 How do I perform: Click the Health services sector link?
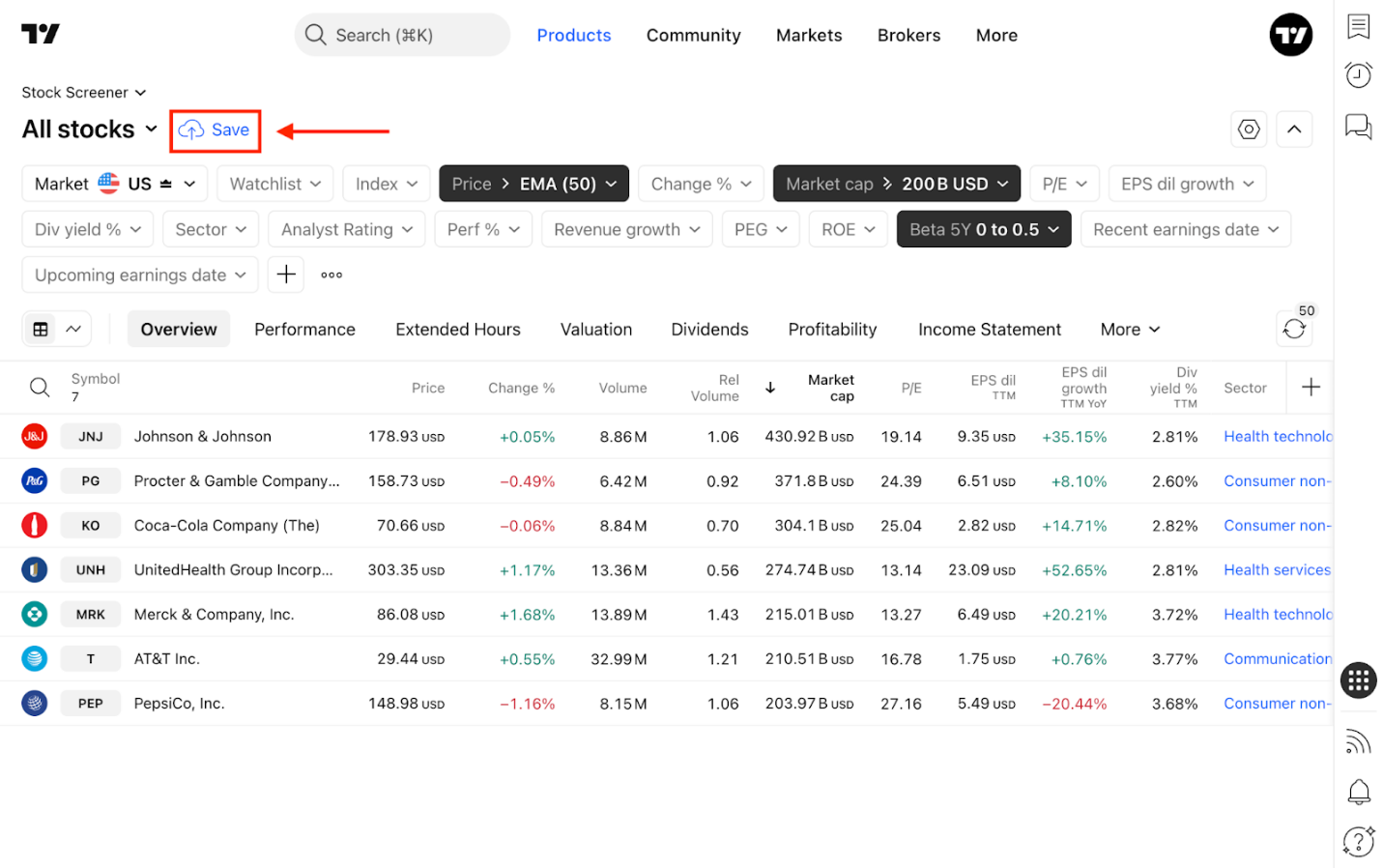[1277, 570]
